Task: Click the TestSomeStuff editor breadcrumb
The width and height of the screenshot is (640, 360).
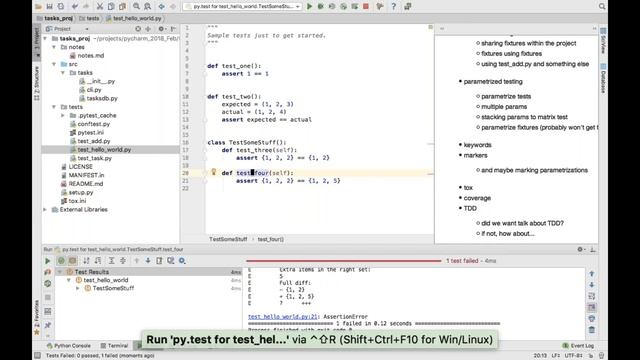Action: 228,240
